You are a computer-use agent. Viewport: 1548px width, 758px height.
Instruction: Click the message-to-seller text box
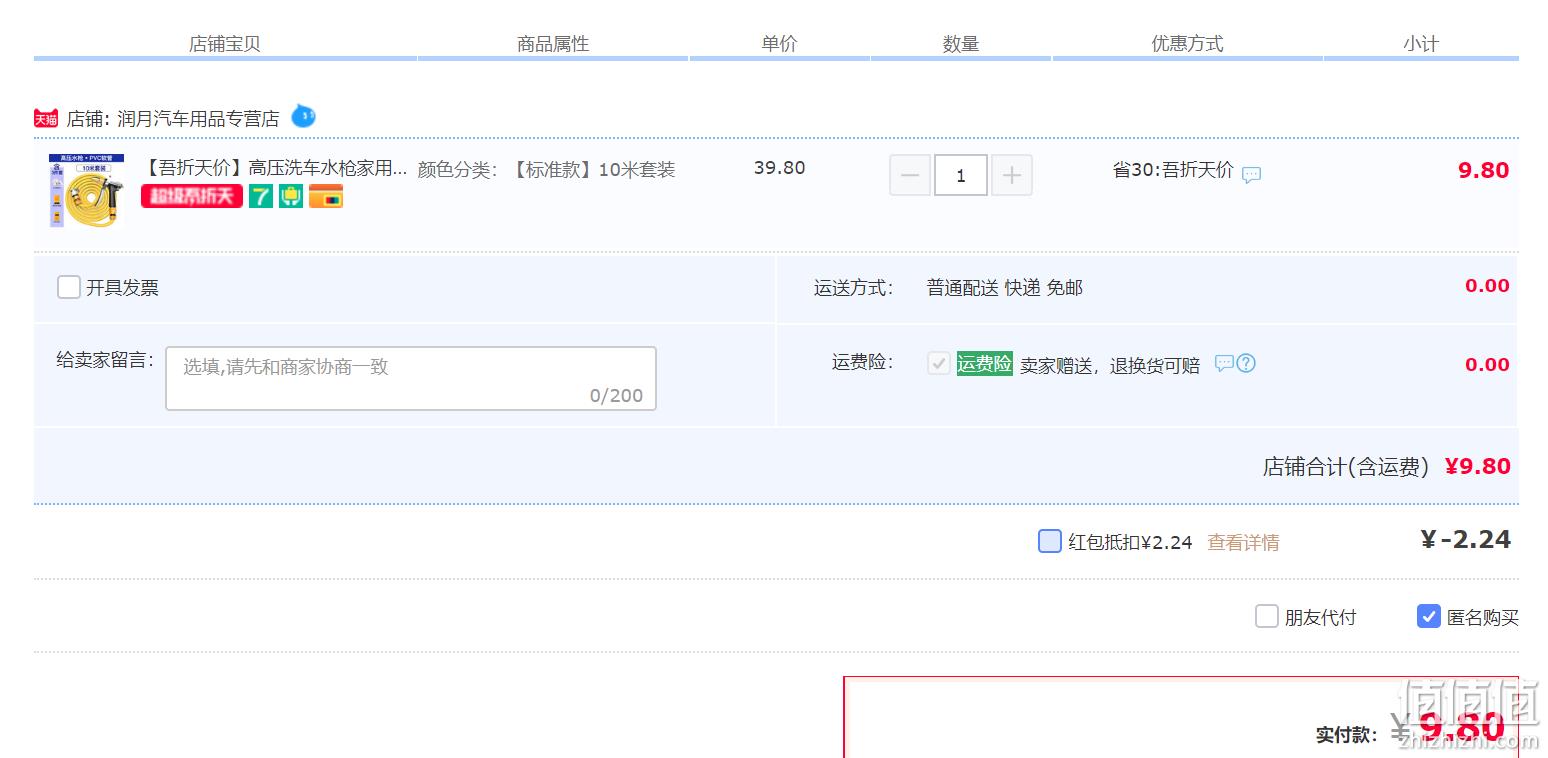(411, 379)
